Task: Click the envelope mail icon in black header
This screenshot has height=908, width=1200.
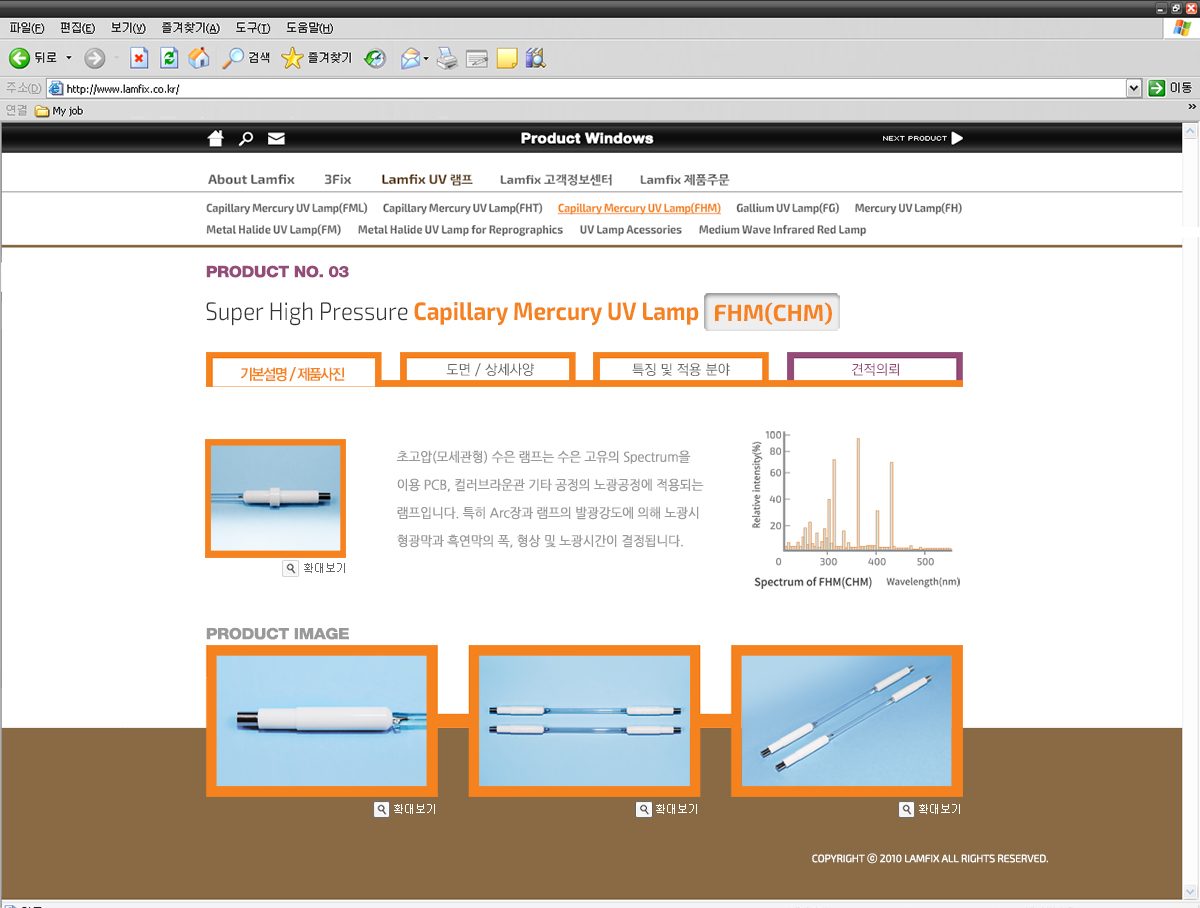Action: pyautogui.click(x=276, y=138)
